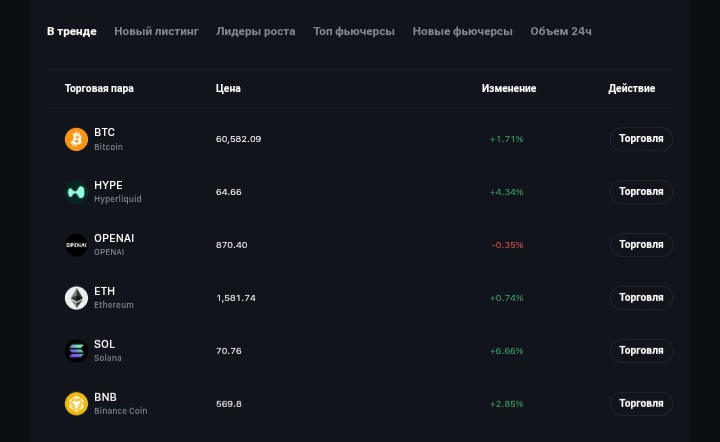Click the Ethereum coin logo
Screen dimensions: 720x442
tap(76, 298)
